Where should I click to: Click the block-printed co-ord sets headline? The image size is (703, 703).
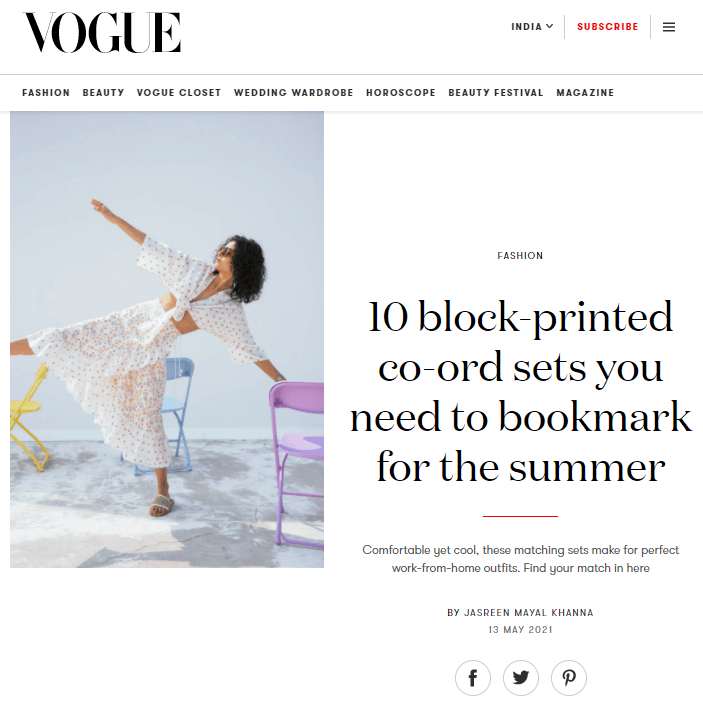pos(520,392)
